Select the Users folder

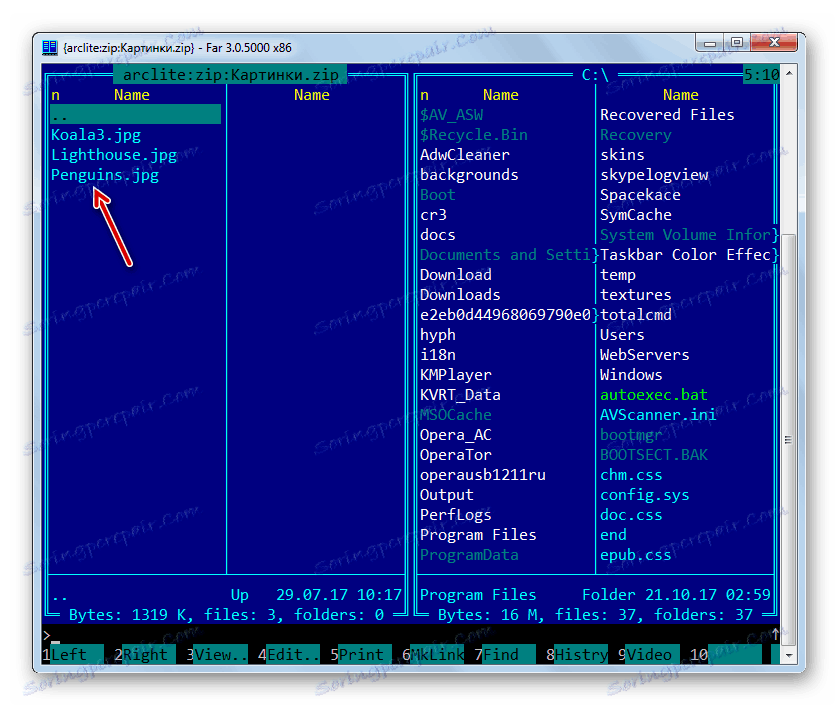622,335
